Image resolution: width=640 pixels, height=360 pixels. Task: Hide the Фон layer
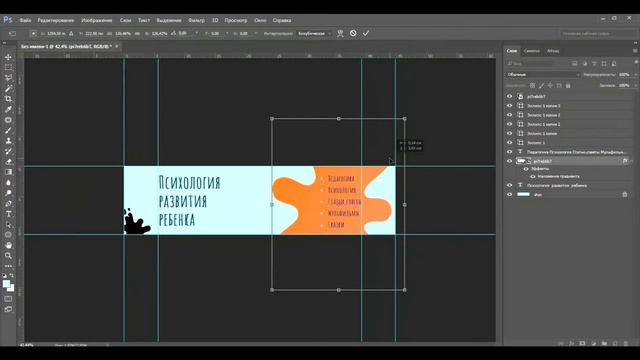pyautogui.click(x=509, y=195)
